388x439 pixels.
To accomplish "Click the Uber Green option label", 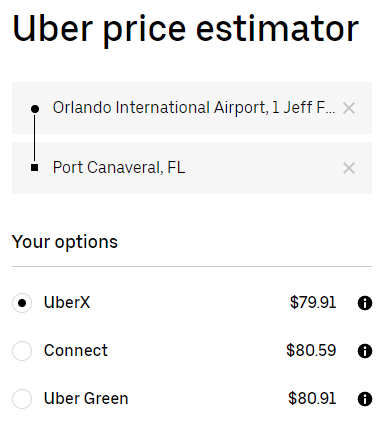I will pos(86,399).
